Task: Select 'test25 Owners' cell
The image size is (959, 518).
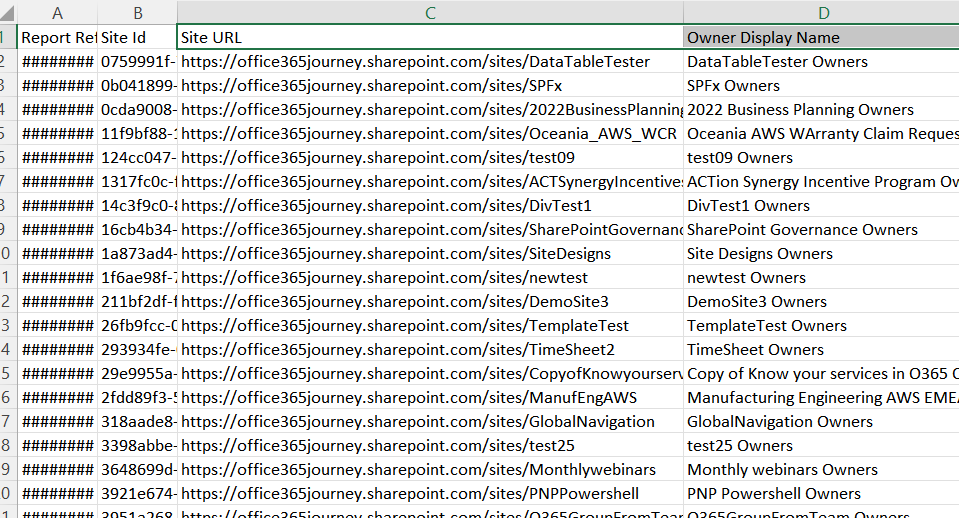Action: (821, 446)
